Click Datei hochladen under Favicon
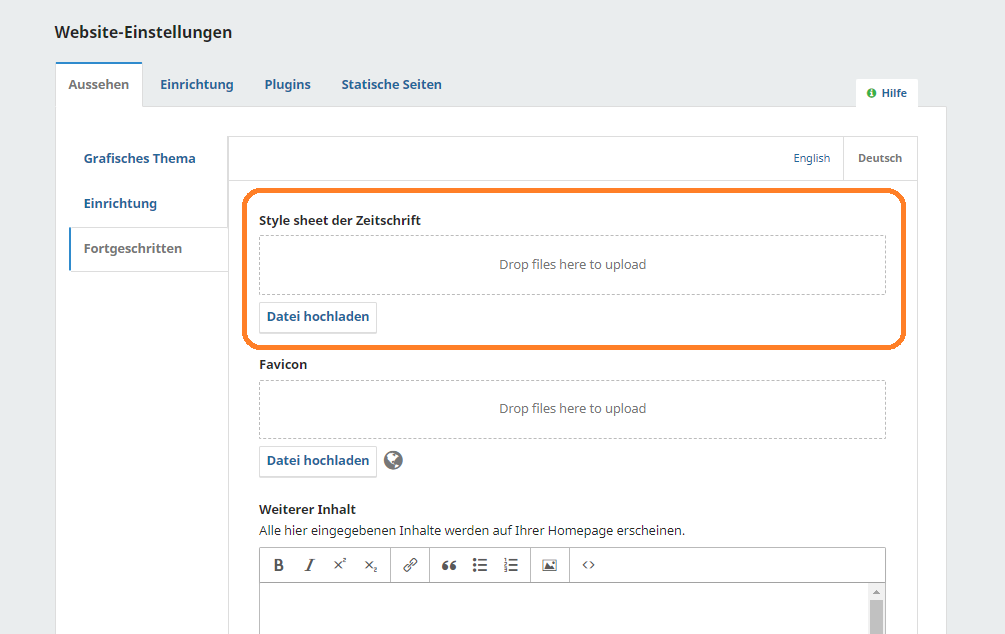Screen dimensions: 1005x634 (x=318, y=461)
